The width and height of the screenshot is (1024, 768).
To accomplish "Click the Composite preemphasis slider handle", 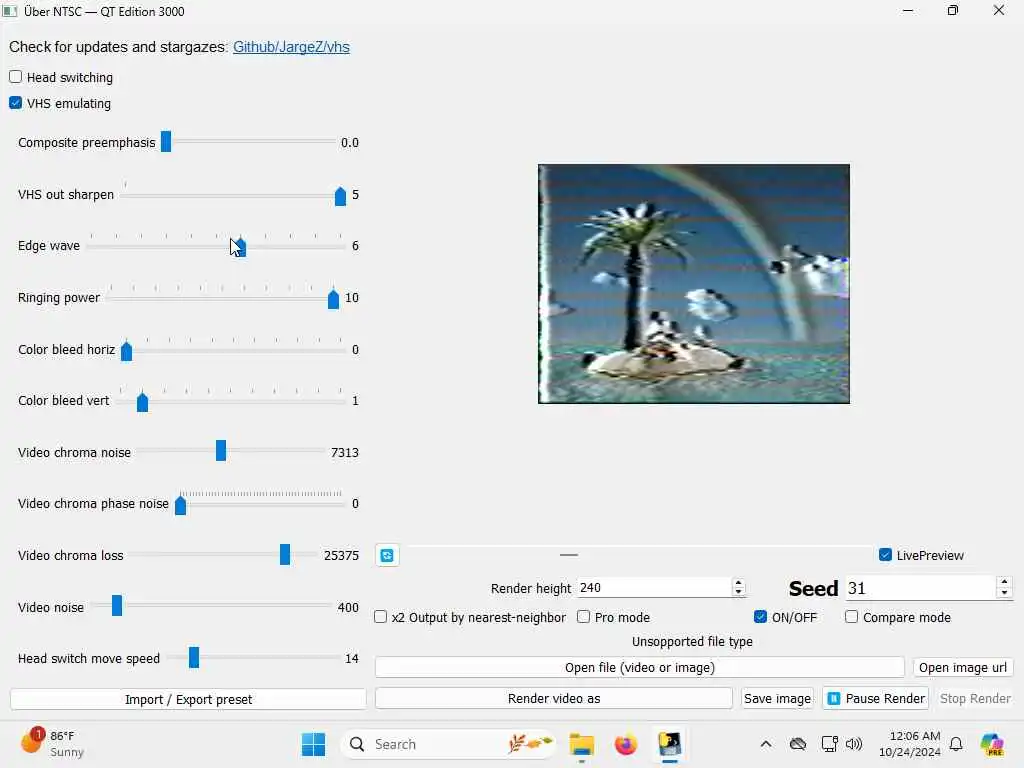I will (166, 142).
